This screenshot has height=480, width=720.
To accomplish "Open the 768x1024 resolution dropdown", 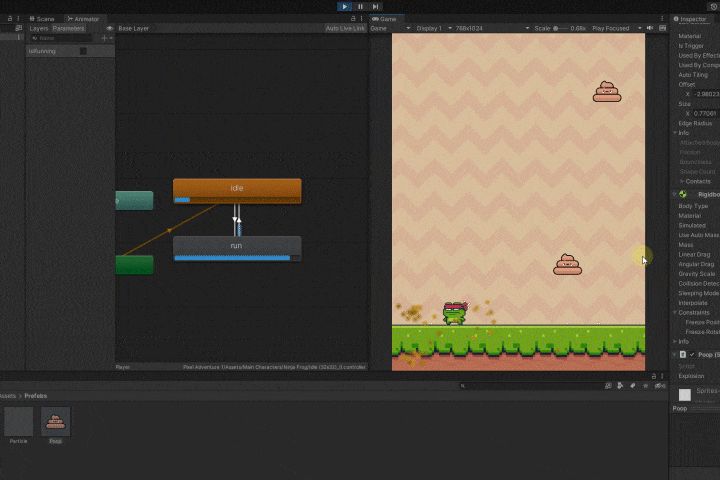I will coord(492,28).
